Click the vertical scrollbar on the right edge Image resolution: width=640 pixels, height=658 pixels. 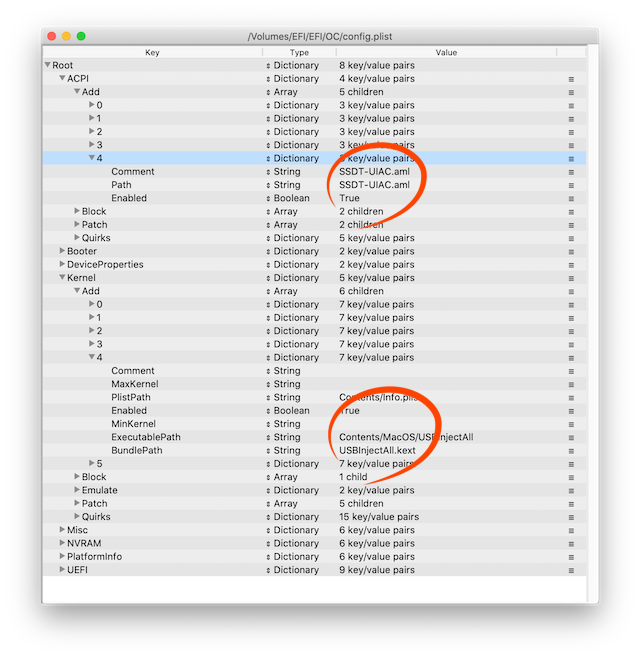[x=593, y=324]
